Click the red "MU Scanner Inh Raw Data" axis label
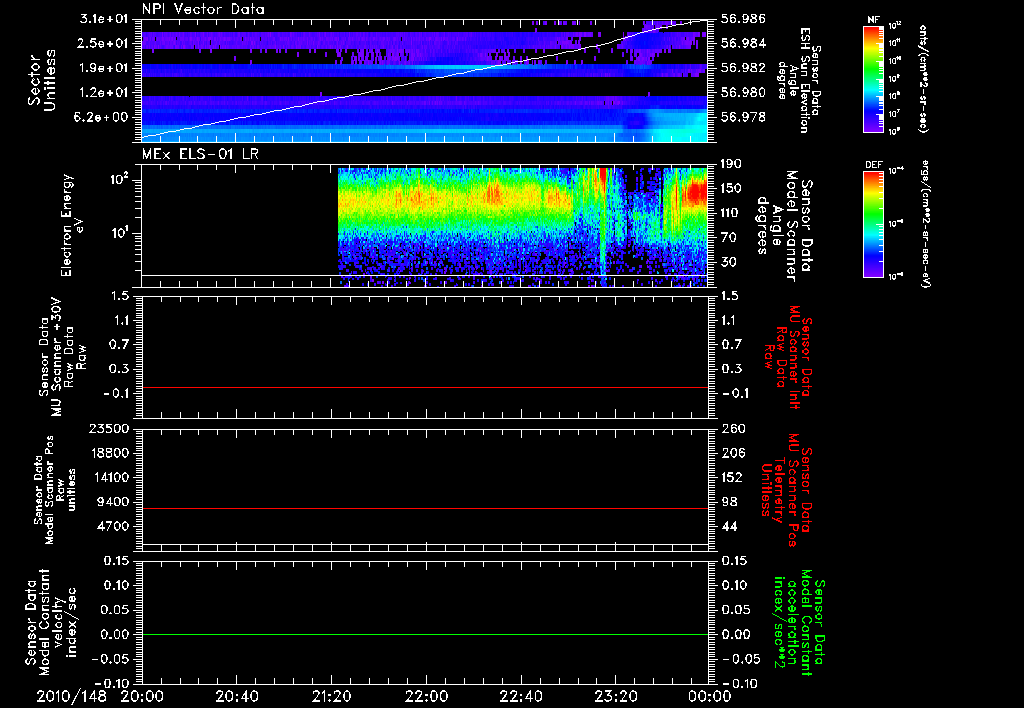Image resolution: width=1024 pixels, height=708 pixels. pyautogui.click(x=788, y=357)
